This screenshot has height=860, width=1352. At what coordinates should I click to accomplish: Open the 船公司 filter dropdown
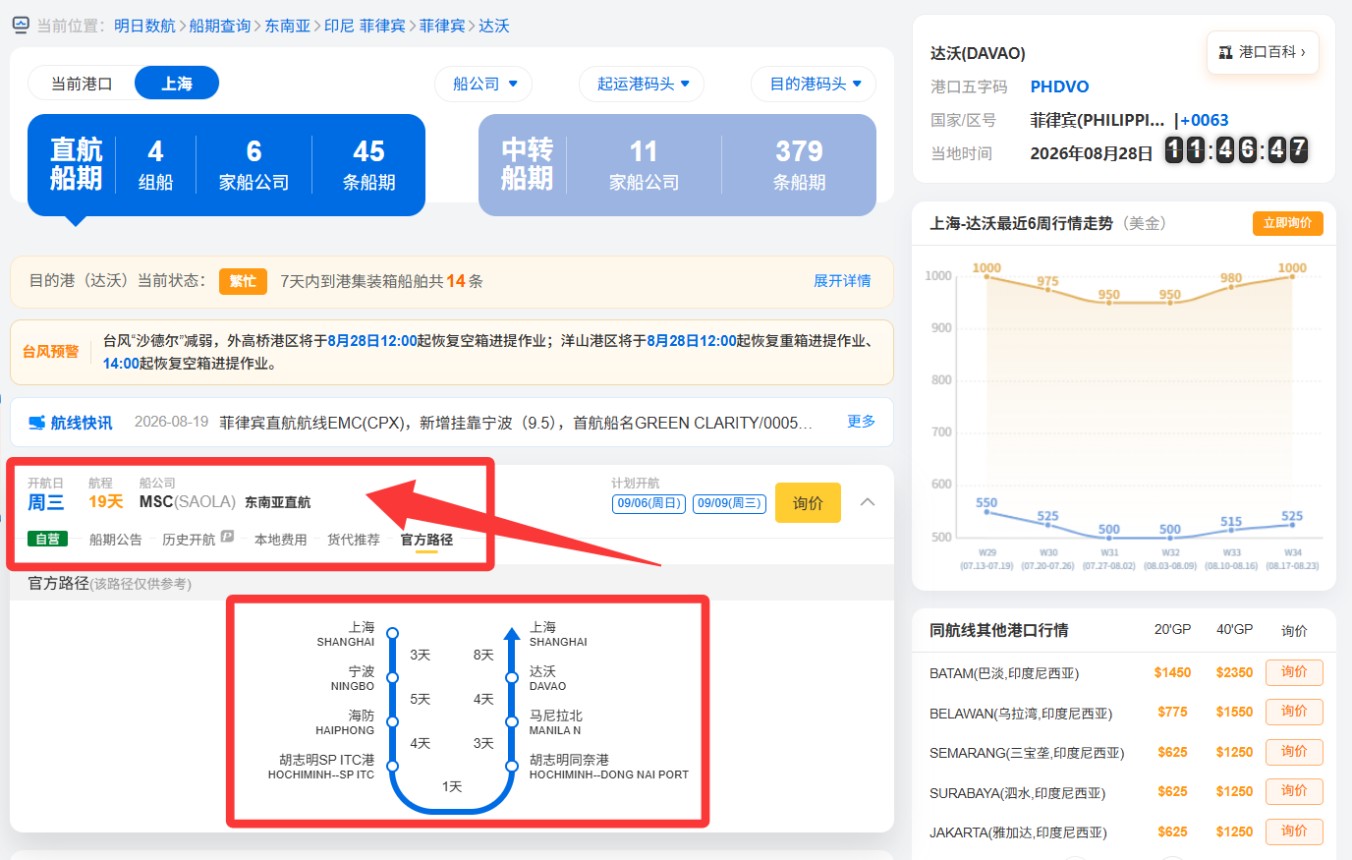pos(484,84)
